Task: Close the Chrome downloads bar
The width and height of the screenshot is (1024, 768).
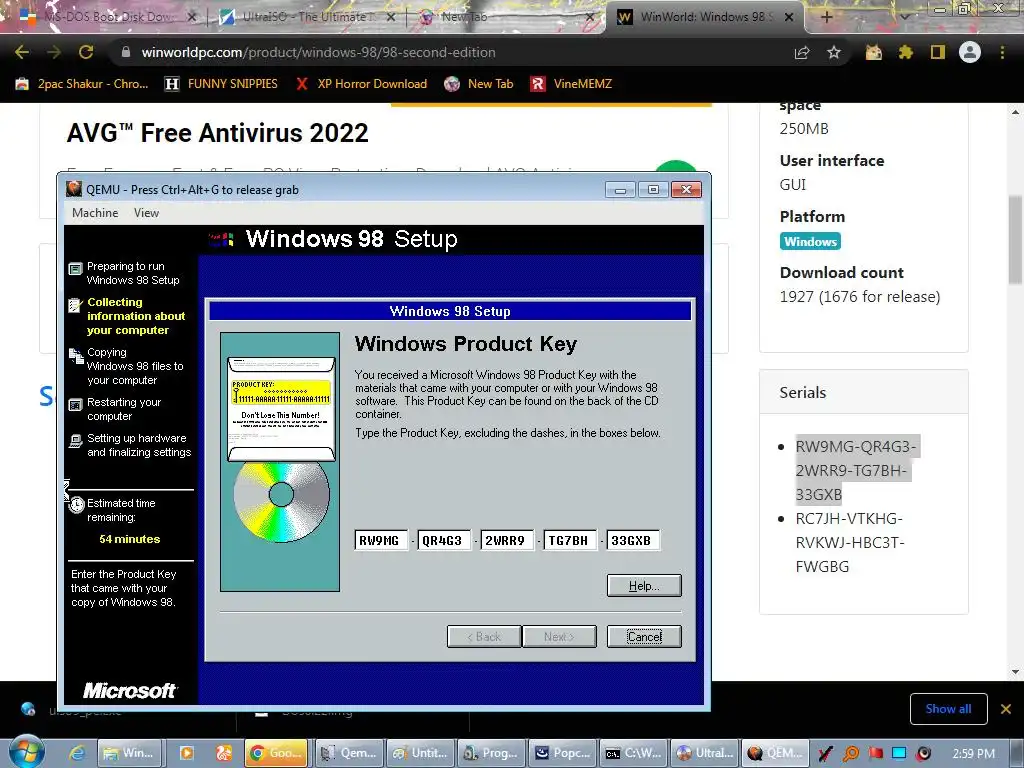Action: [x=1006, y=709]
